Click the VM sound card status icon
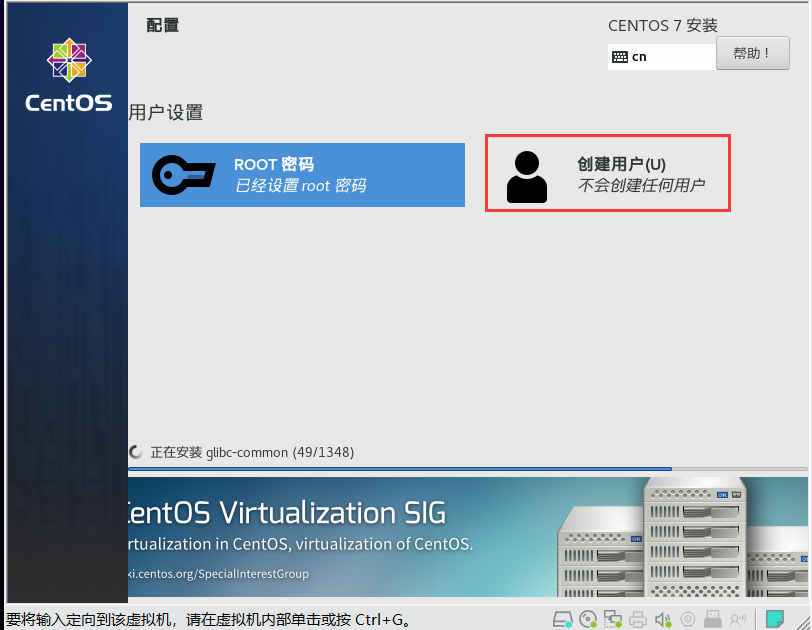This screenshot has height=630, width=812. click(x=663, y=619)
